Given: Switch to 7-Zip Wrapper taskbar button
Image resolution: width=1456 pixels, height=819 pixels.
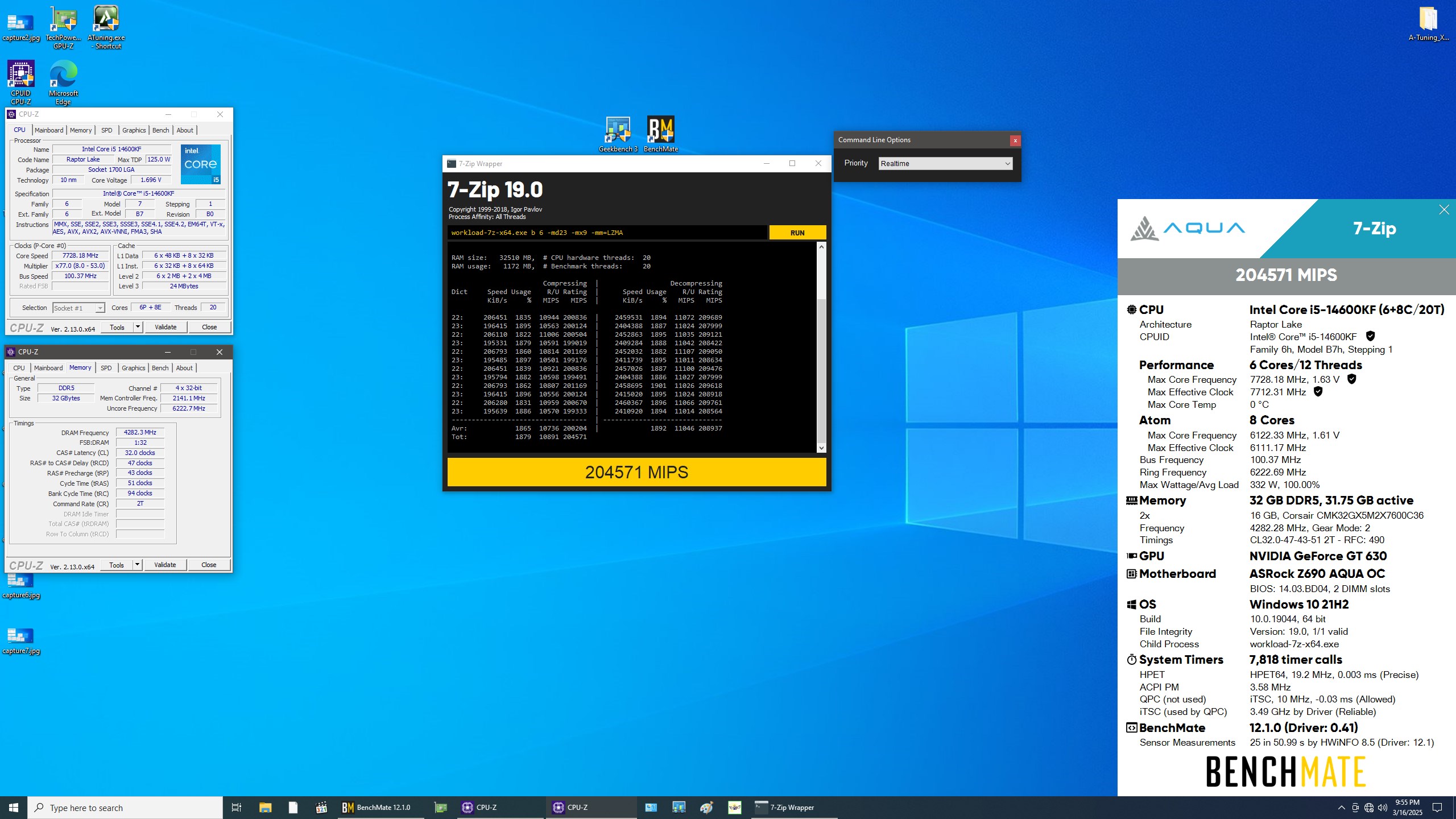Looking at the screenshot, I should (793, 808).
